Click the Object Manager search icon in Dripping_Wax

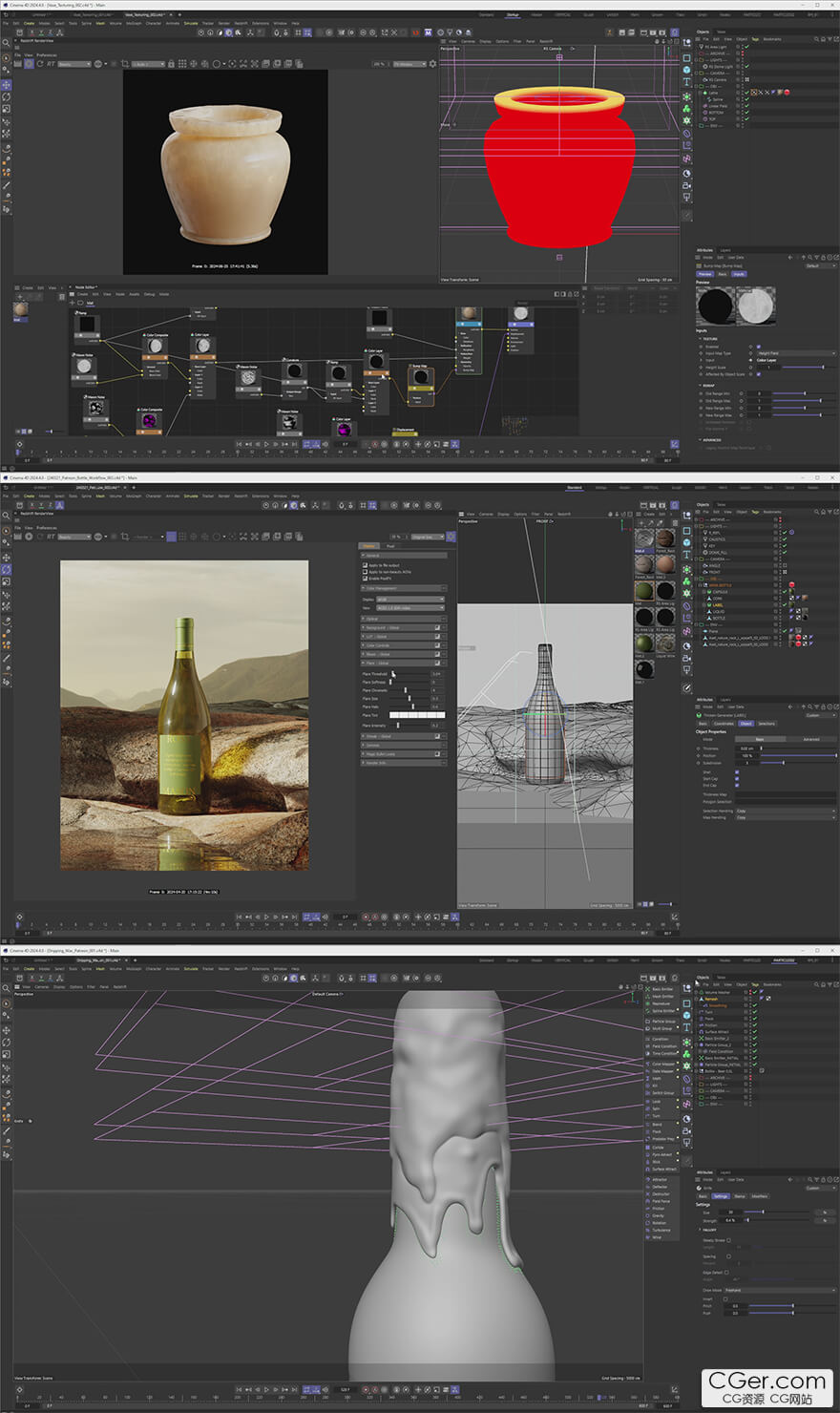tap(815, 984)
